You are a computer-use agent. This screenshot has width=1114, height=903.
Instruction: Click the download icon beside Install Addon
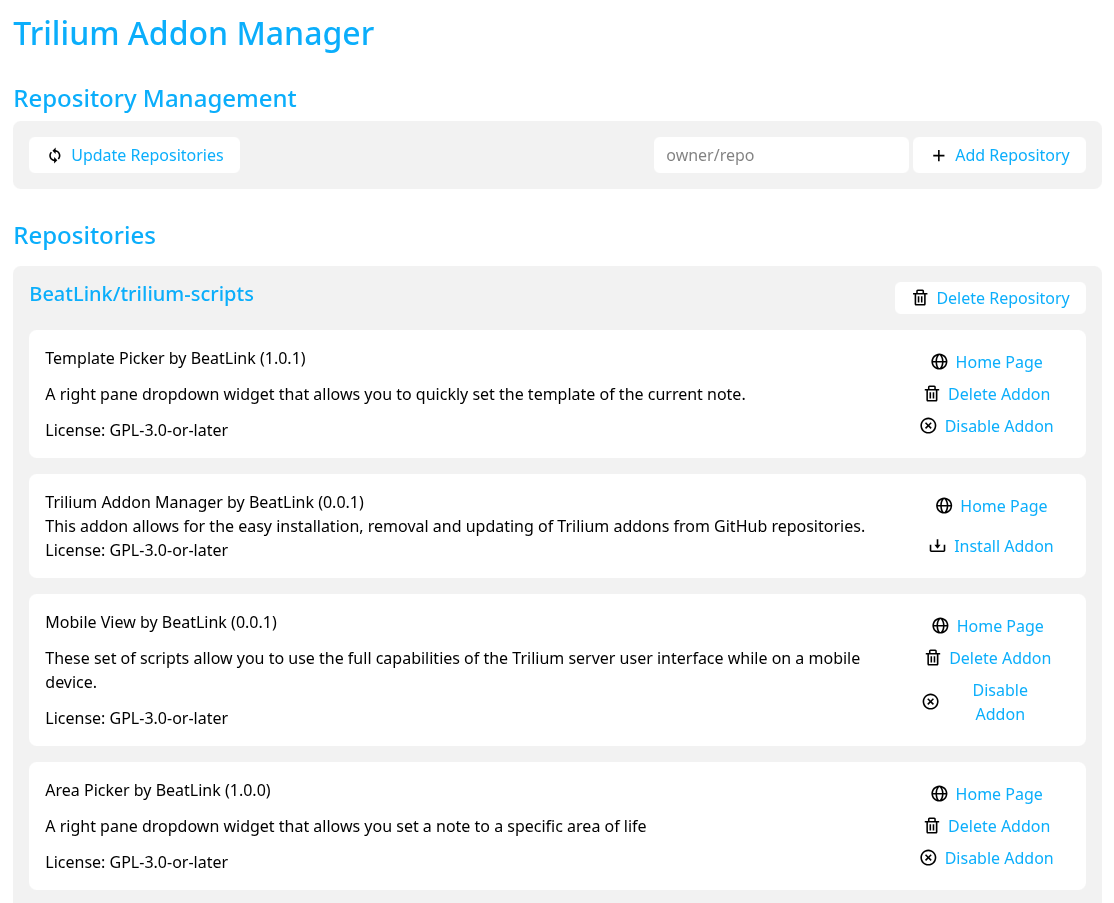937,546
